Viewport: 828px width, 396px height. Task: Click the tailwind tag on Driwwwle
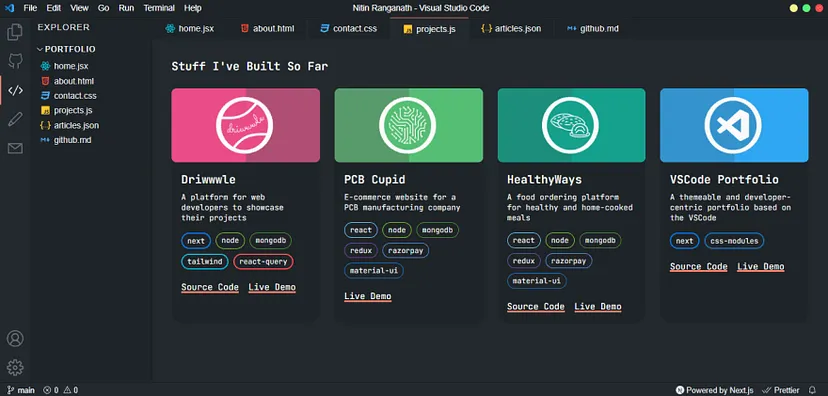click(205, 261)
